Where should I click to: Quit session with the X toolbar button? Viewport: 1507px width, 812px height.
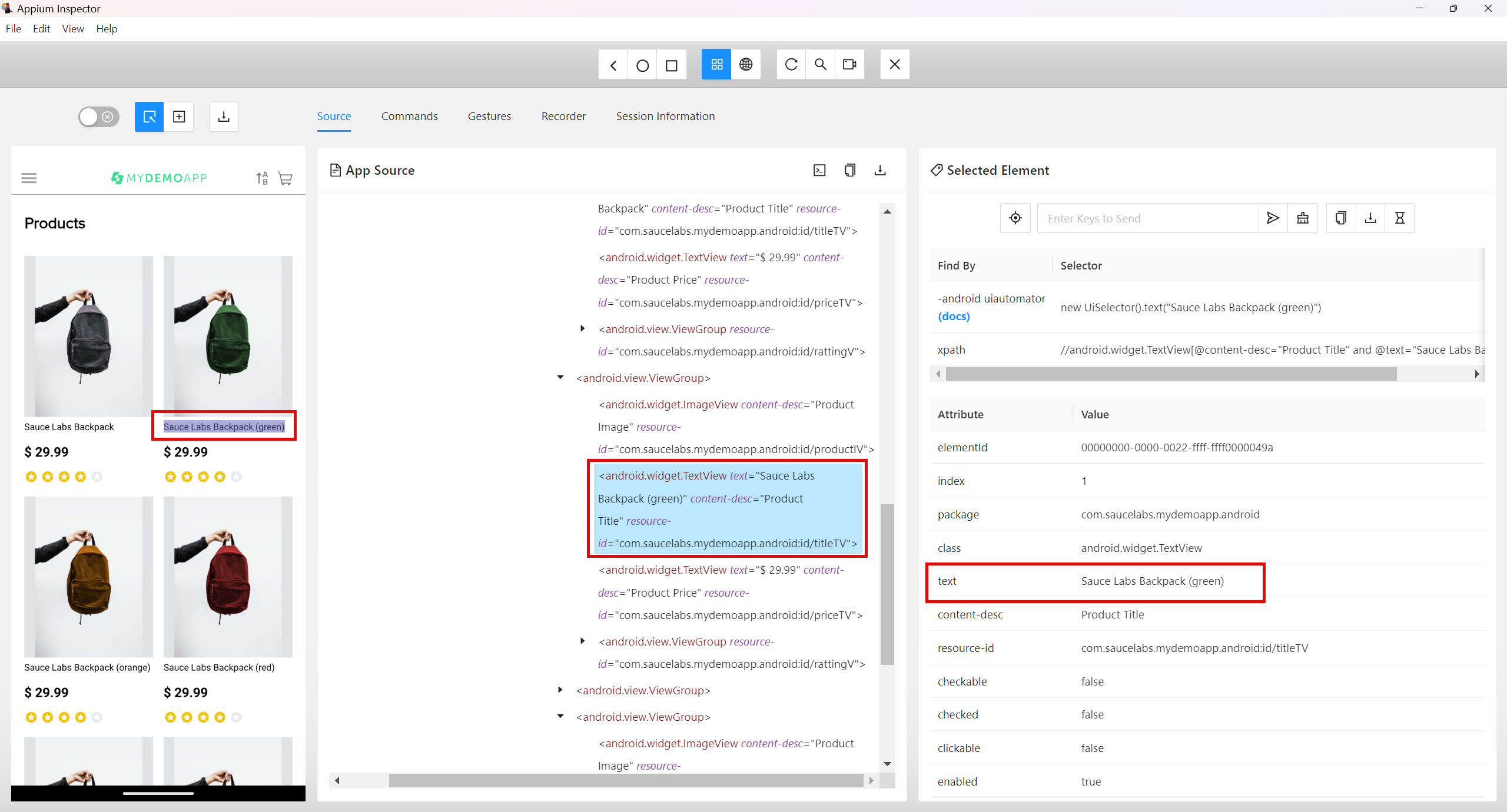(x=895, y=65)
